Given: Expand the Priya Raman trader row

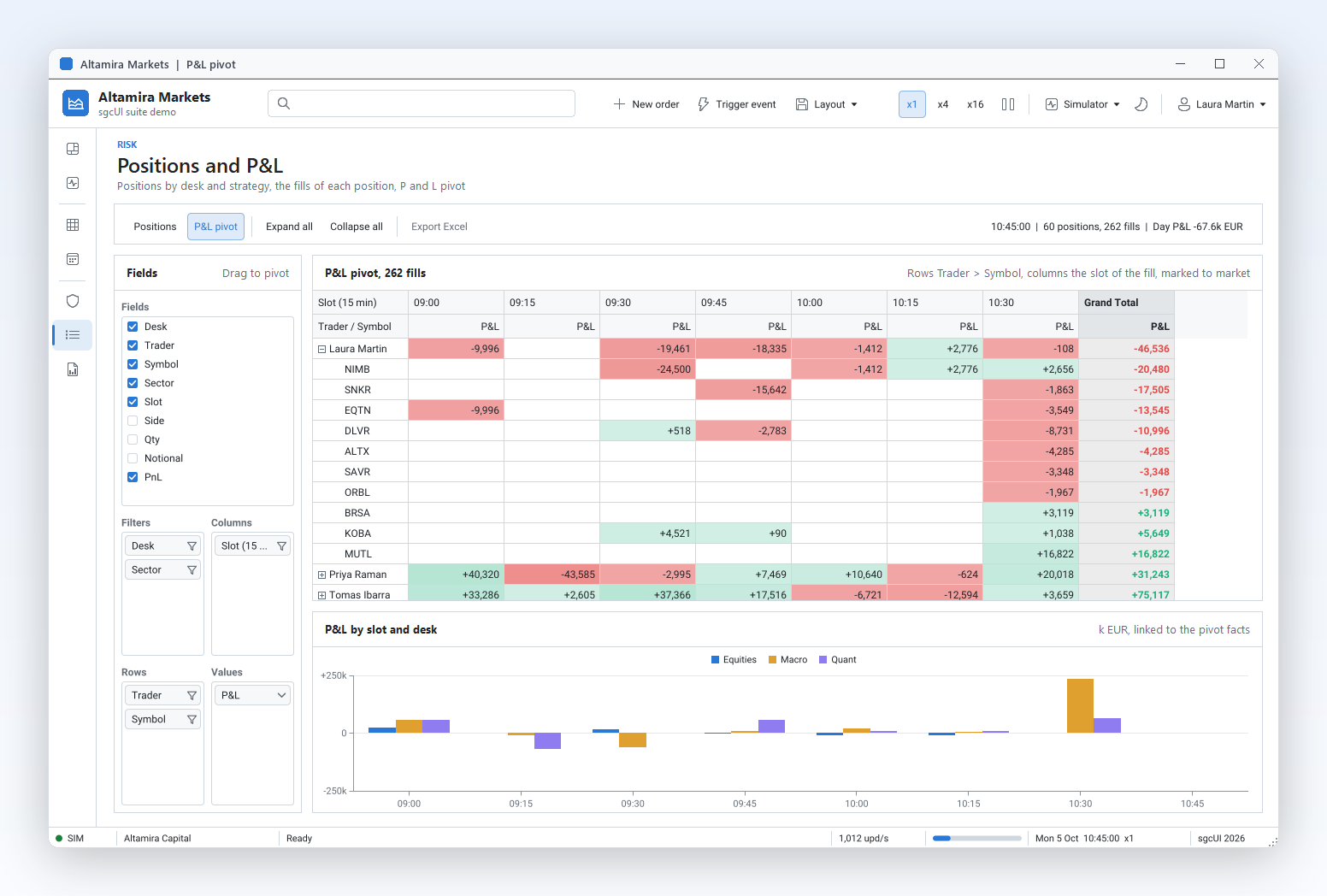Looking at the screenshot, I should click(x=322, y=575).
